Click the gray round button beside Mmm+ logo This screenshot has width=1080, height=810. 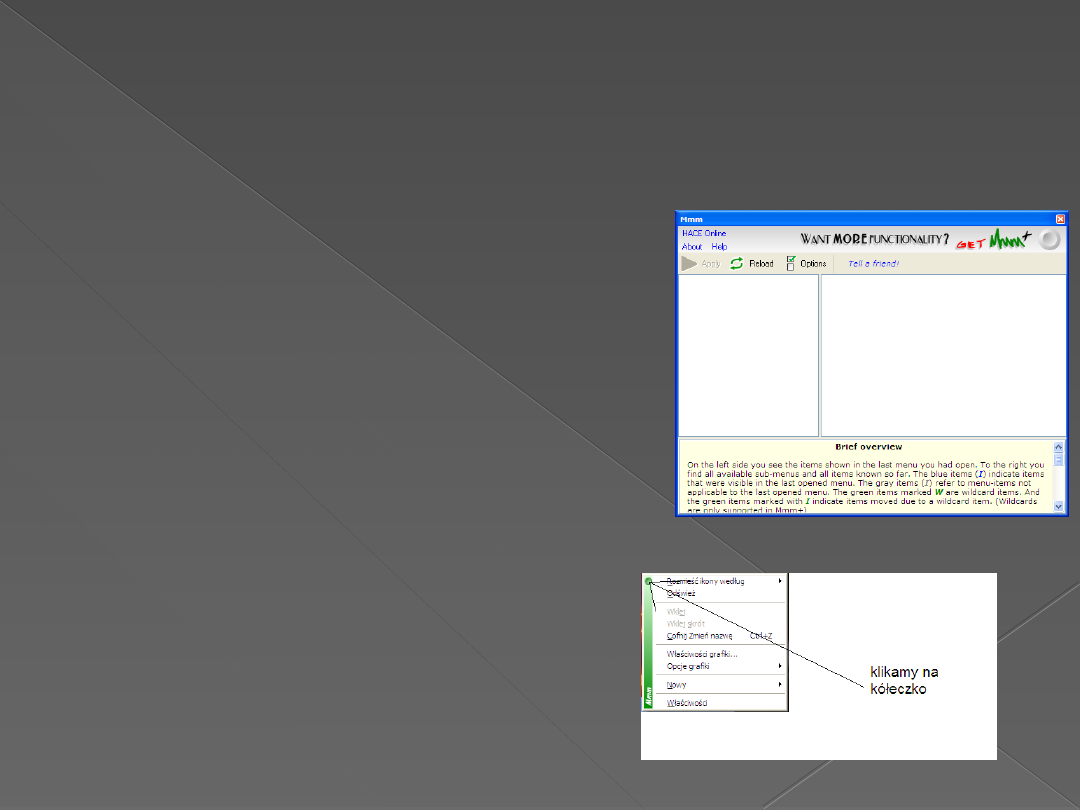click(1048, 240)
